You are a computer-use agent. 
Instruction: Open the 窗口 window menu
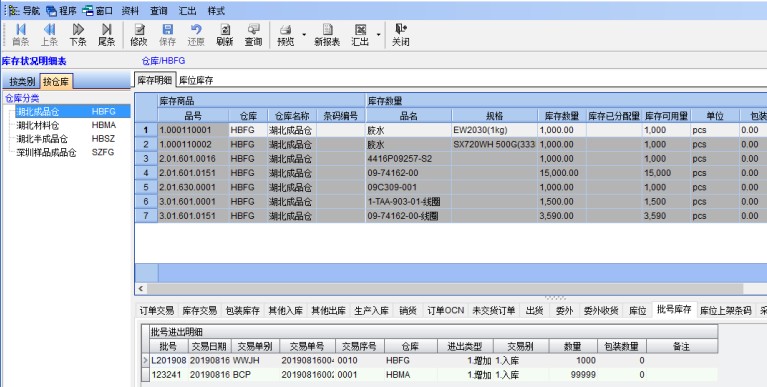[98, 10]
